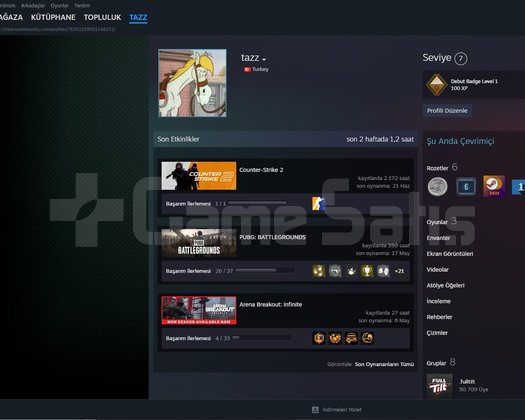The image size is (525, 420).
Task: Open the Debut Badge diamond icon
Action: (437, 84)
